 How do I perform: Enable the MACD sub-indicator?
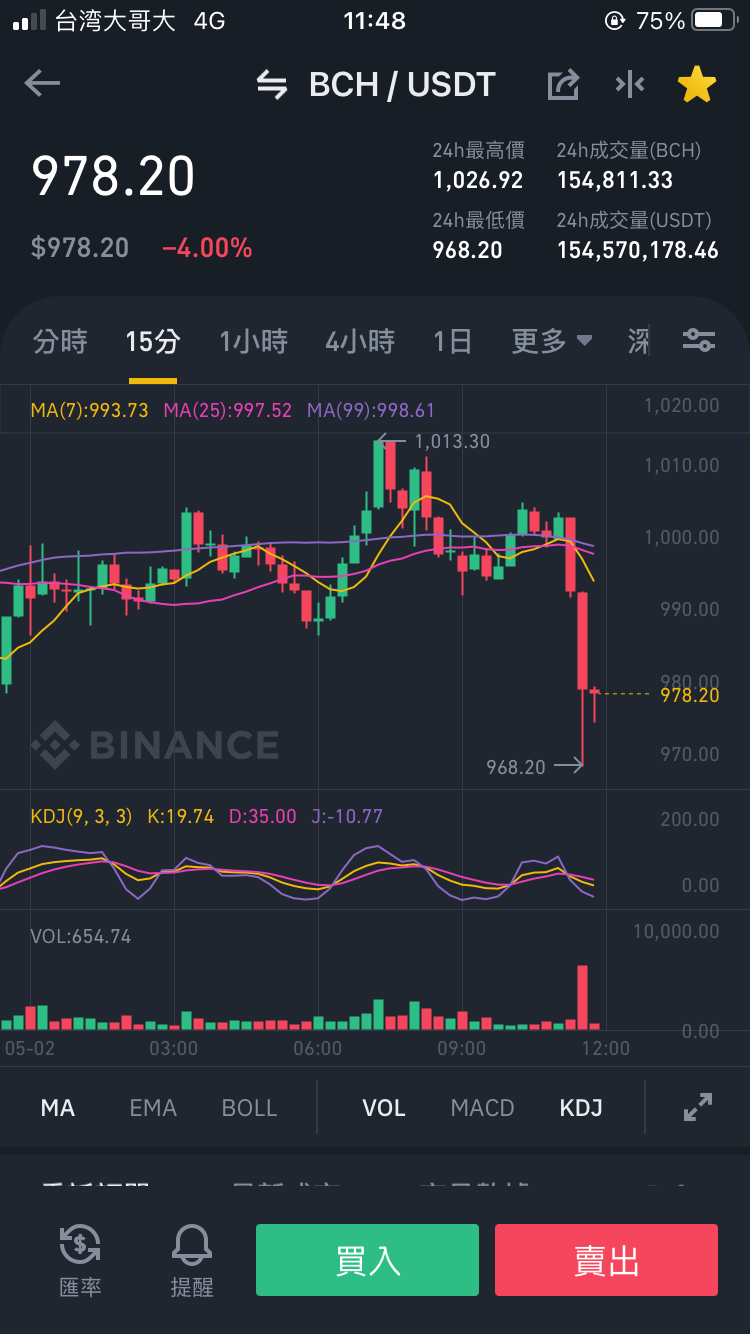pos(482,1108)
